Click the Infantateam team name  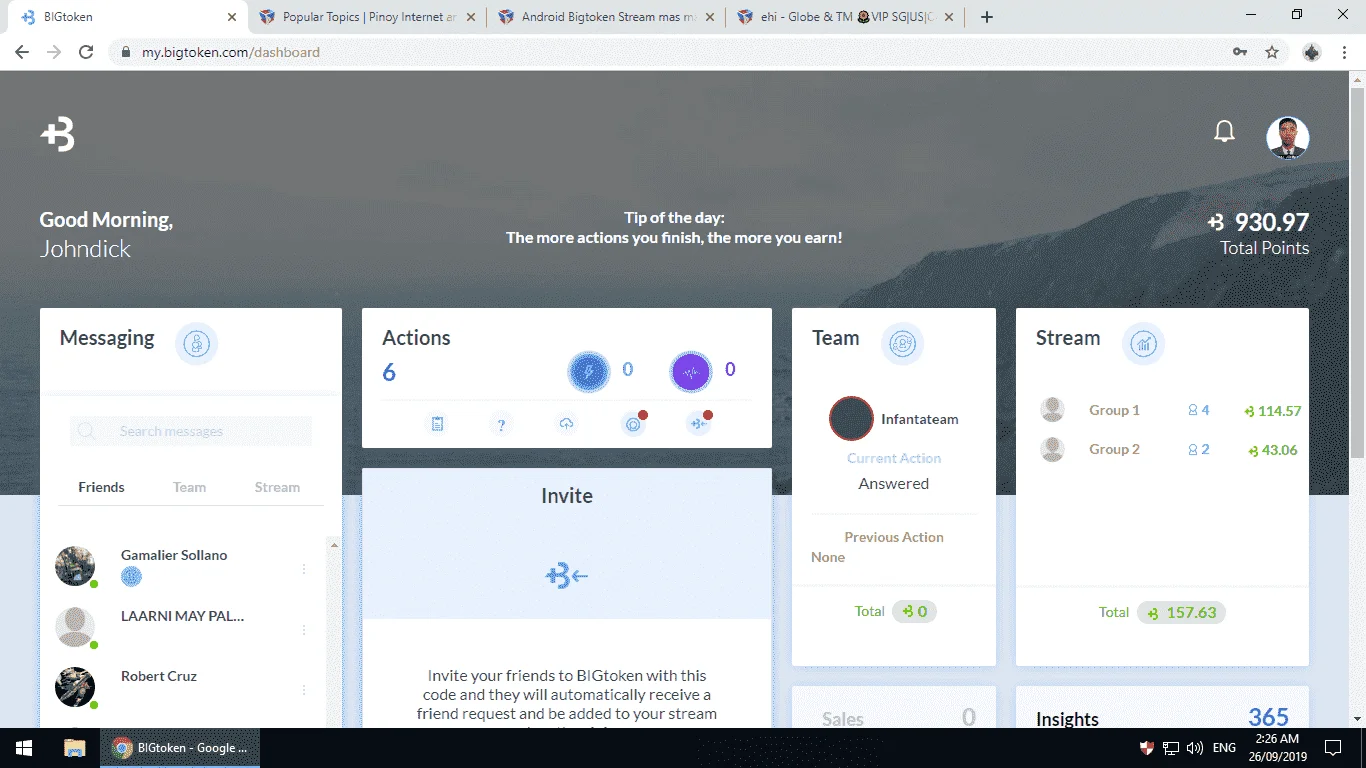pyautogui.click(x=919, y=419)
